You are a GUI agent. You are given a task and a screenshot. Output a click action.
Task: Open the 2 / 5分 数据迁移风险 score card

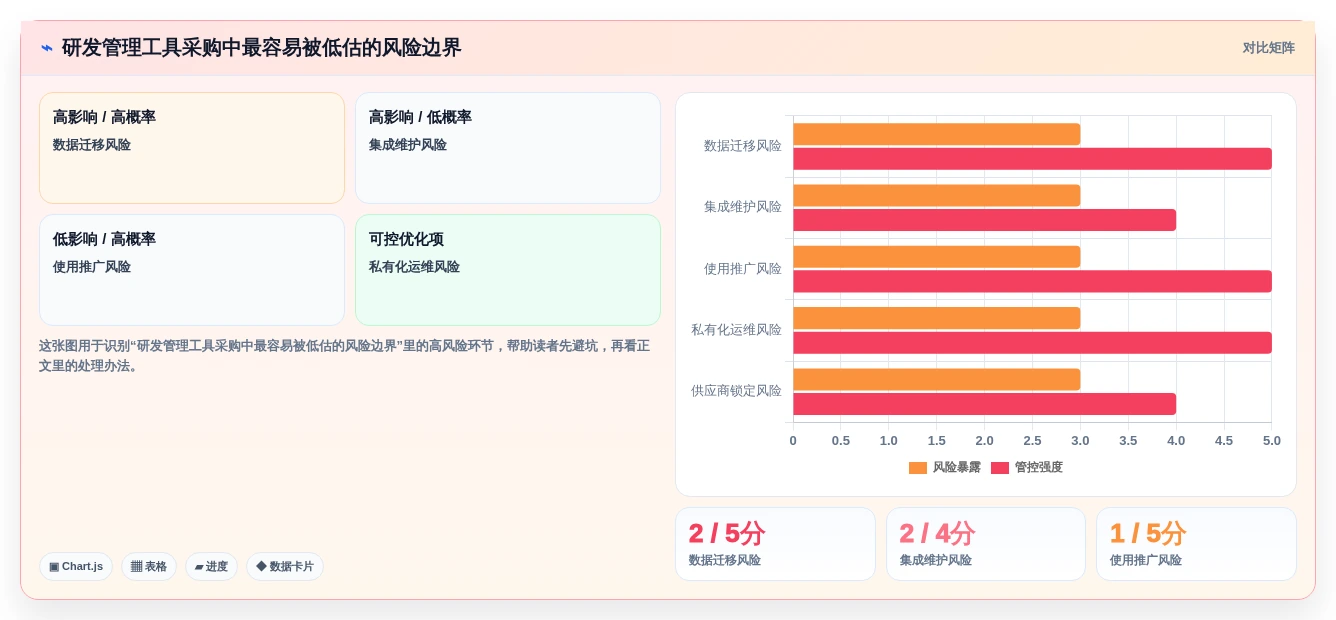coord(775,544)
